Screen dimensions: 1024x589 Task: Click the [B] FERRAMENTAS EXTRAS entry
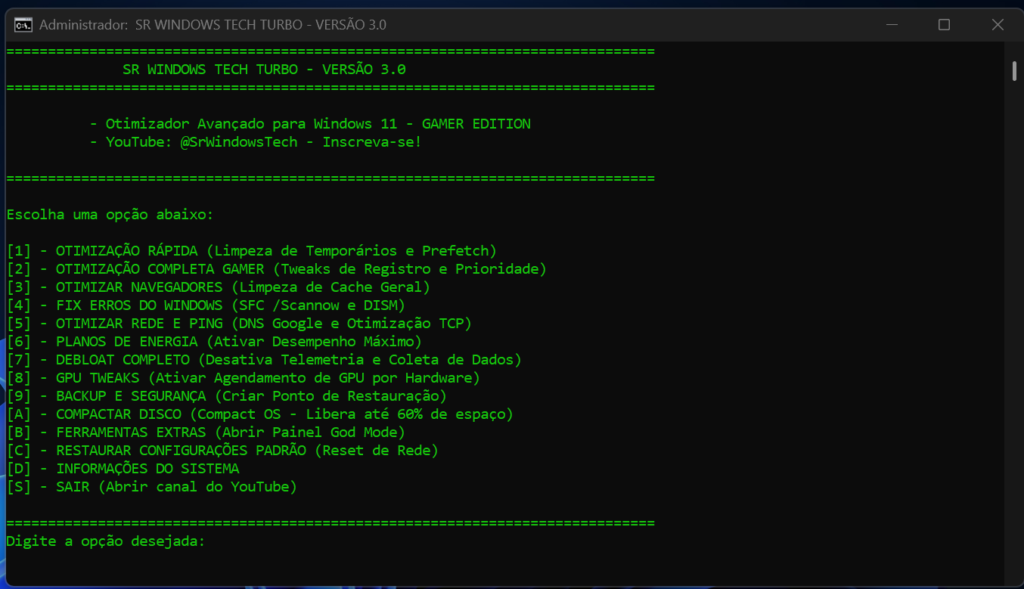(205, 432)
